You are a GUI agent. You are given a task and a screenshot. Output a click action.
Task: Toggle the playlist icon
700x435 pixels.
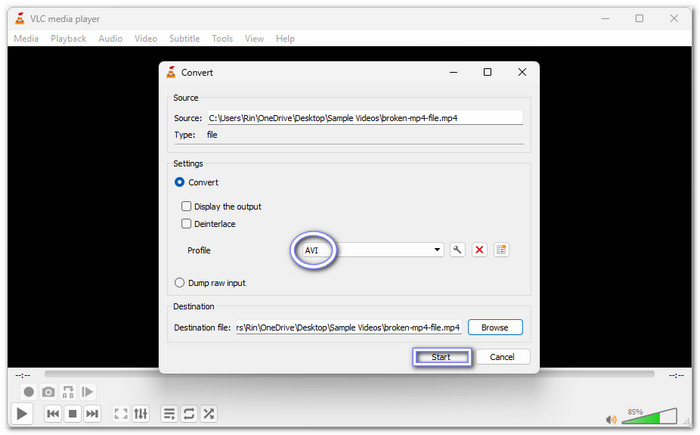coord(169,414)
